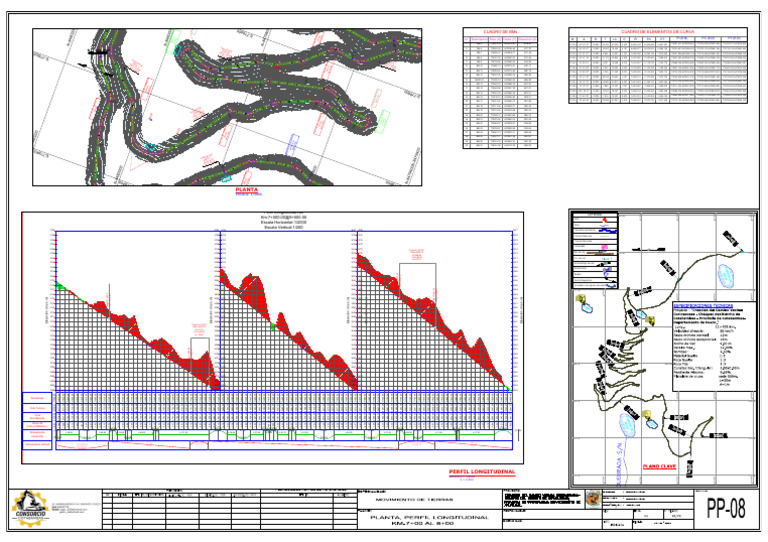Select the 'MOVIMIENTO DE TIERRAS' title text

click(x=414, y=500)
